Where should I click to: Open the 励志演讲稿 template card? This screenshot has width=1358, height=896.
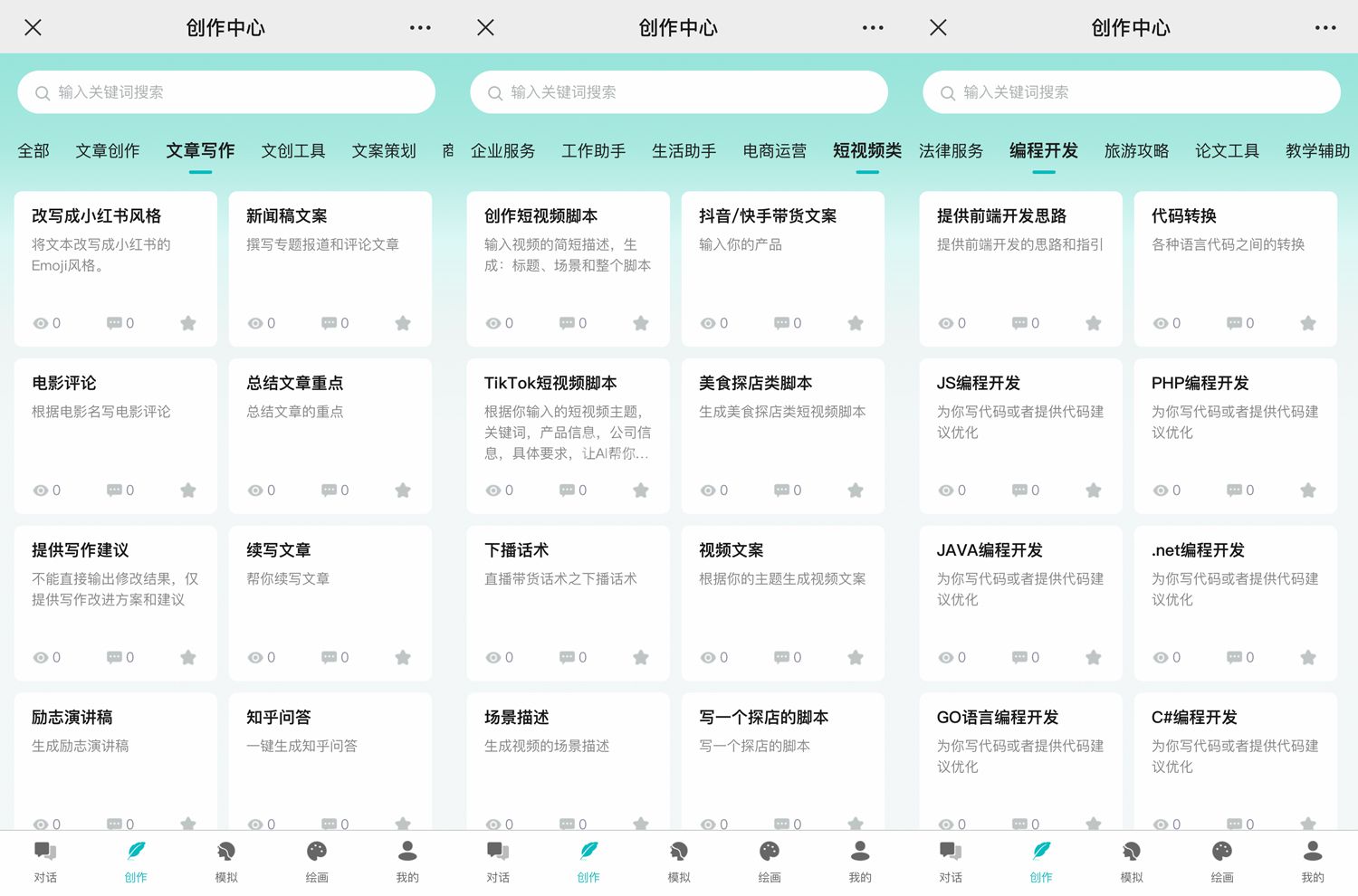tap(116, 761)
